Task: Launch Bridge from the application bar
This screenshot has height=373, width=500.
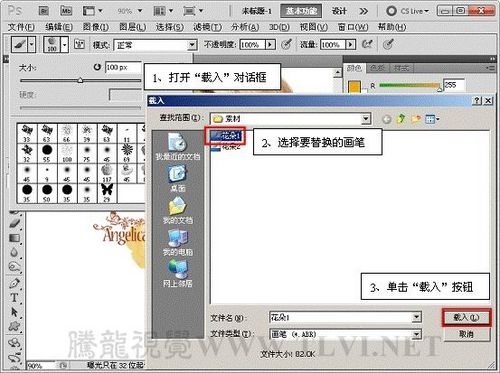Action: click(44, 11)
